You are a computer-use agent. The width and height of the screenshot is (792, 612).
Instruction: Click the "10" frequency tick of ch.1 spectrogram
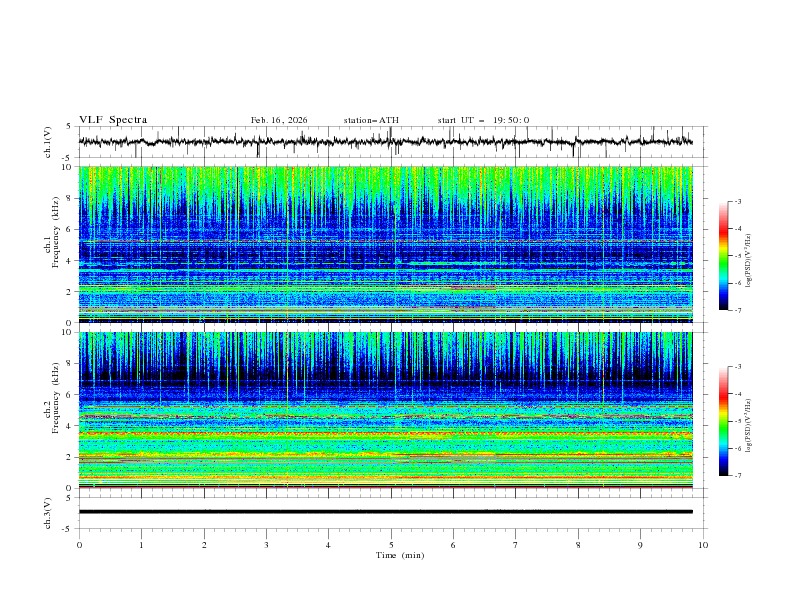69,167
